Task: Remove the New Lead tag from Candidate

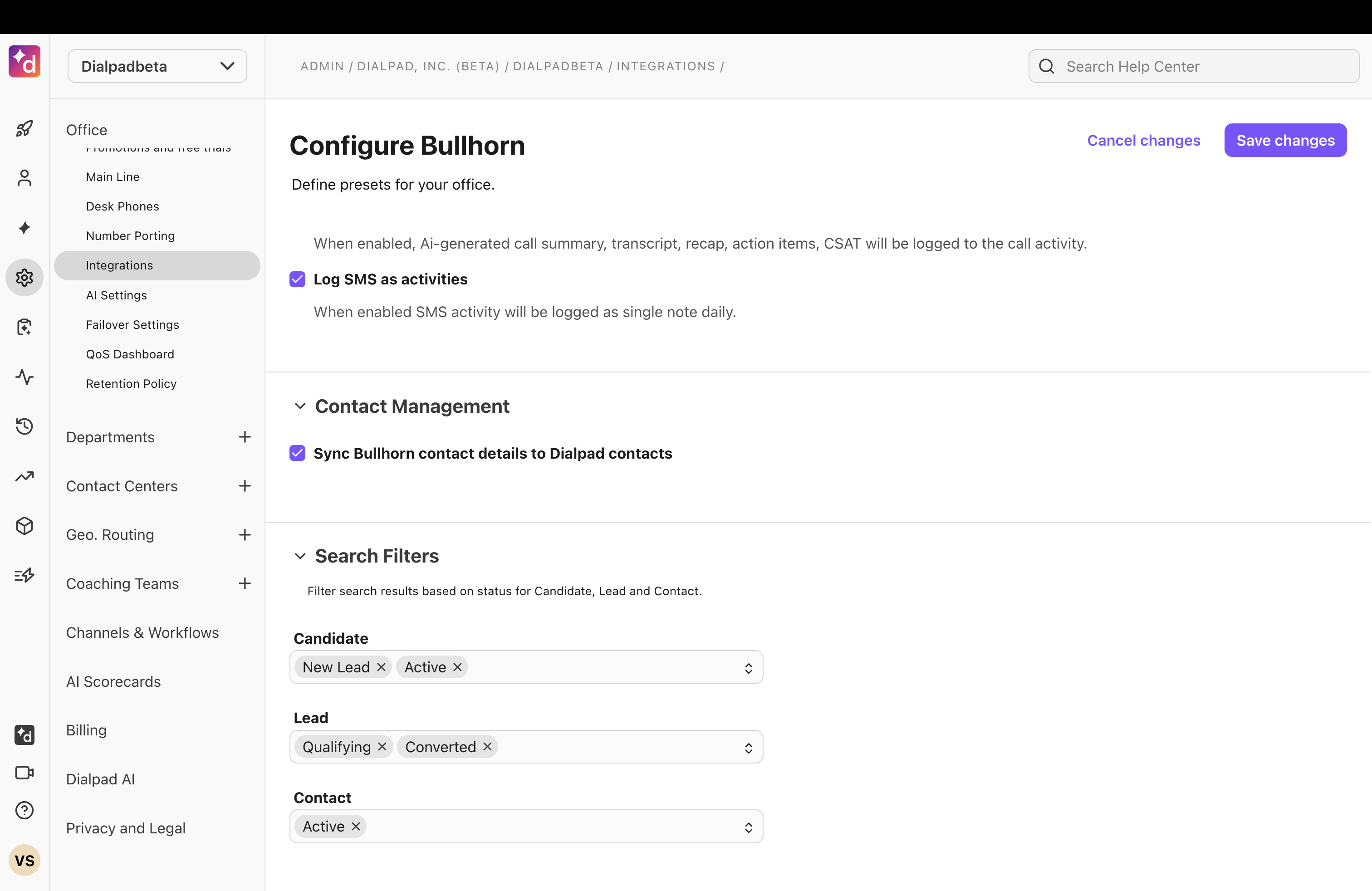Action: click(381, 667)
